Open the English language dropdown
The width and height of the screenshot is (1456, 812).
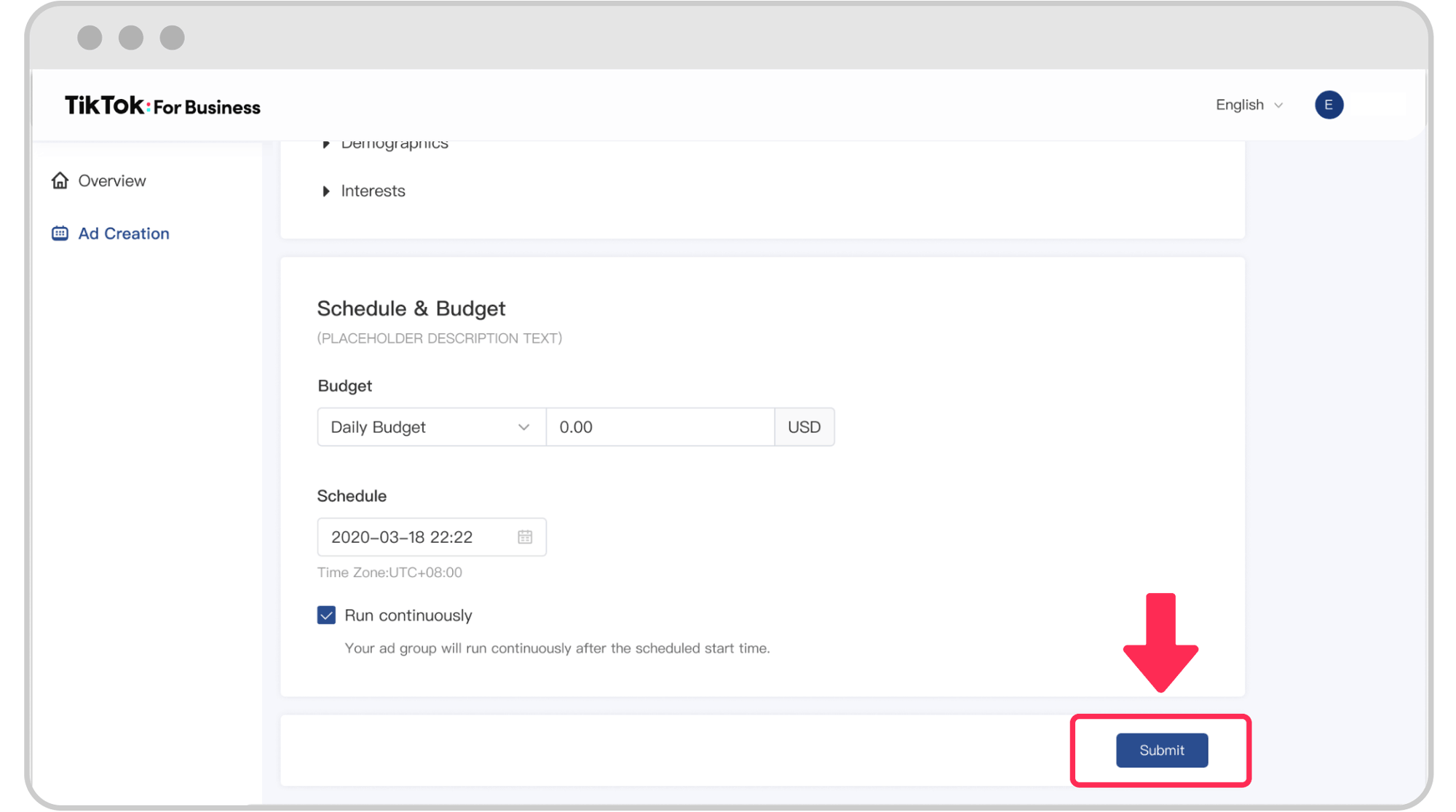point(1249,105)
